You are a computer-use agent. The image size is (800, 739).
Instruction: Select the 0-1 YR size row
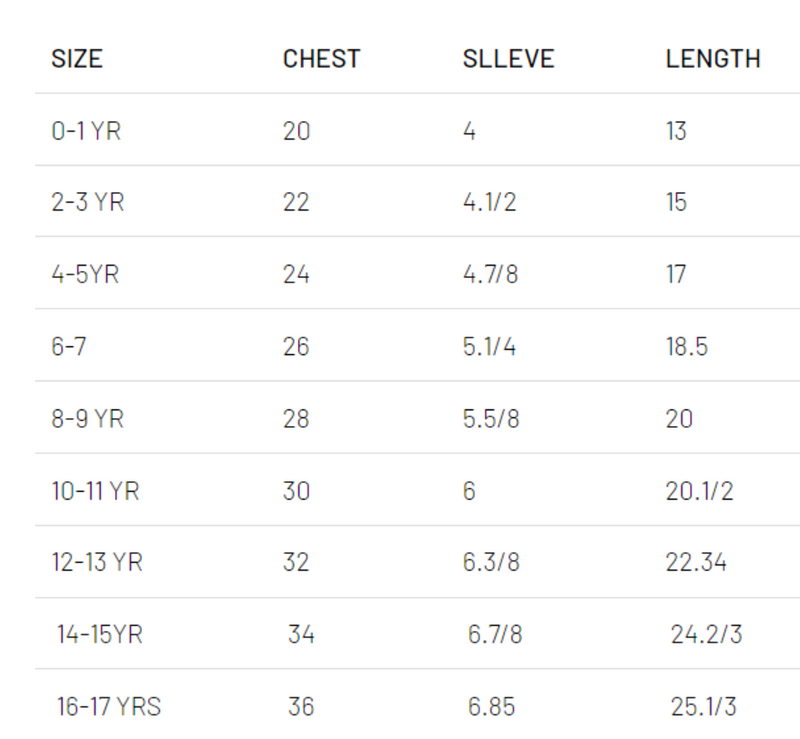[417, 131]
